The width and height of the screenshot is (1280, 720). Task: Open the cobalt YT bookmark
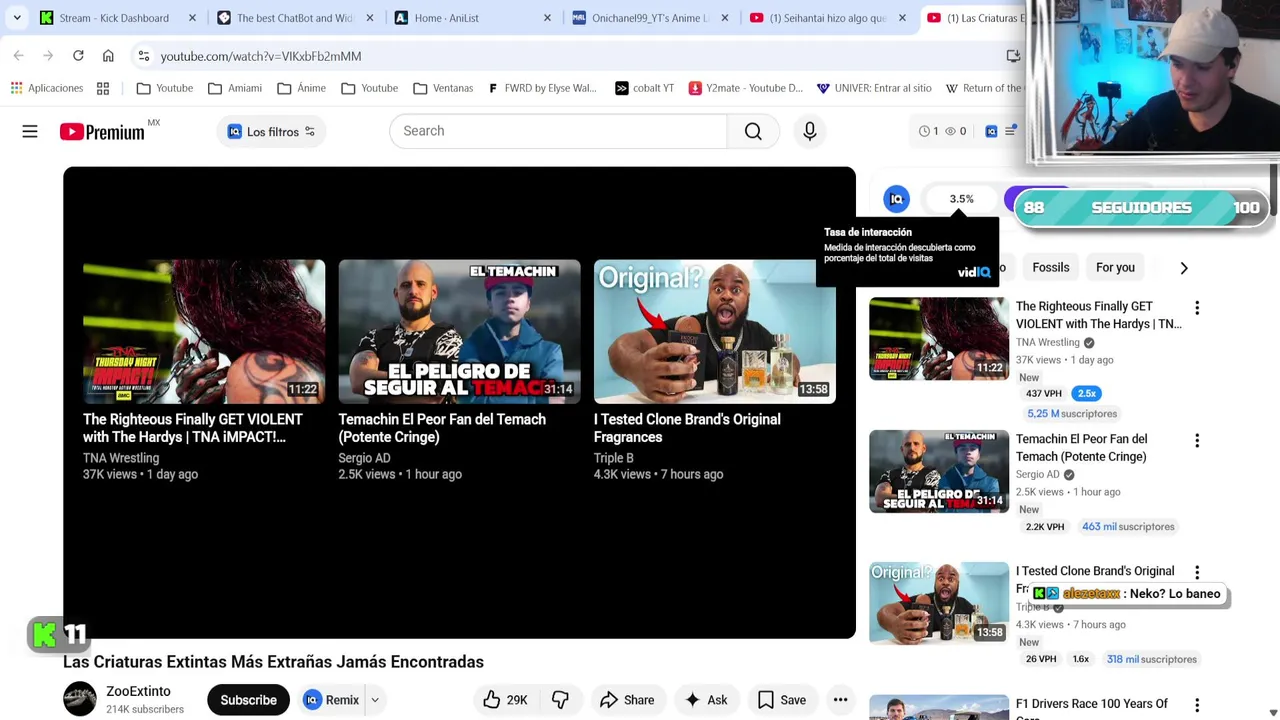click(644, 88)
